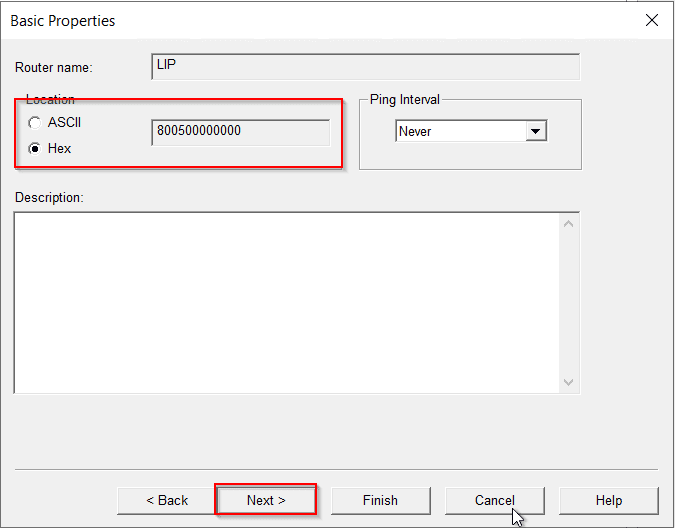Select the Hex location radio button

(36, 148)
